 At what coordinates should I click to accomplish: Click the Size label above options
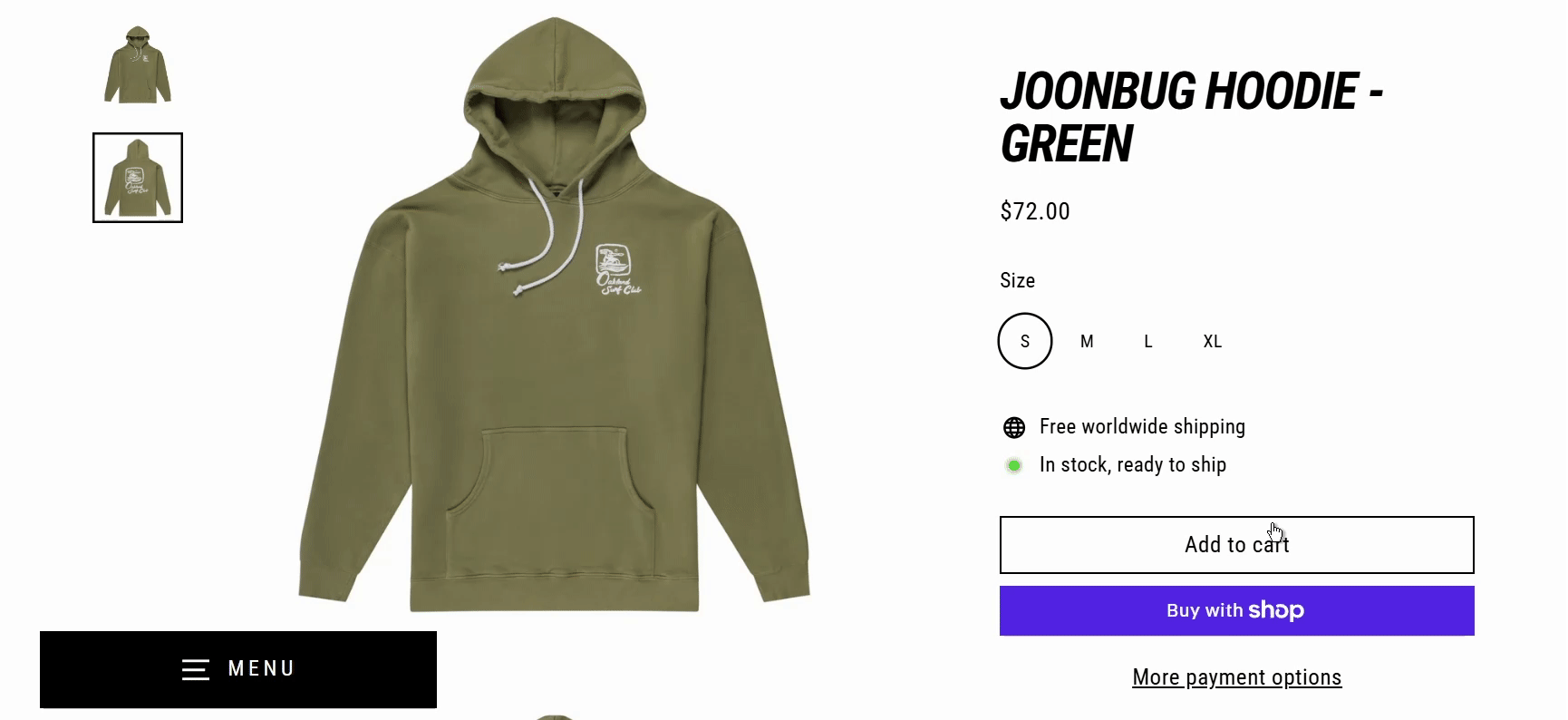(x=1017, y=280)
